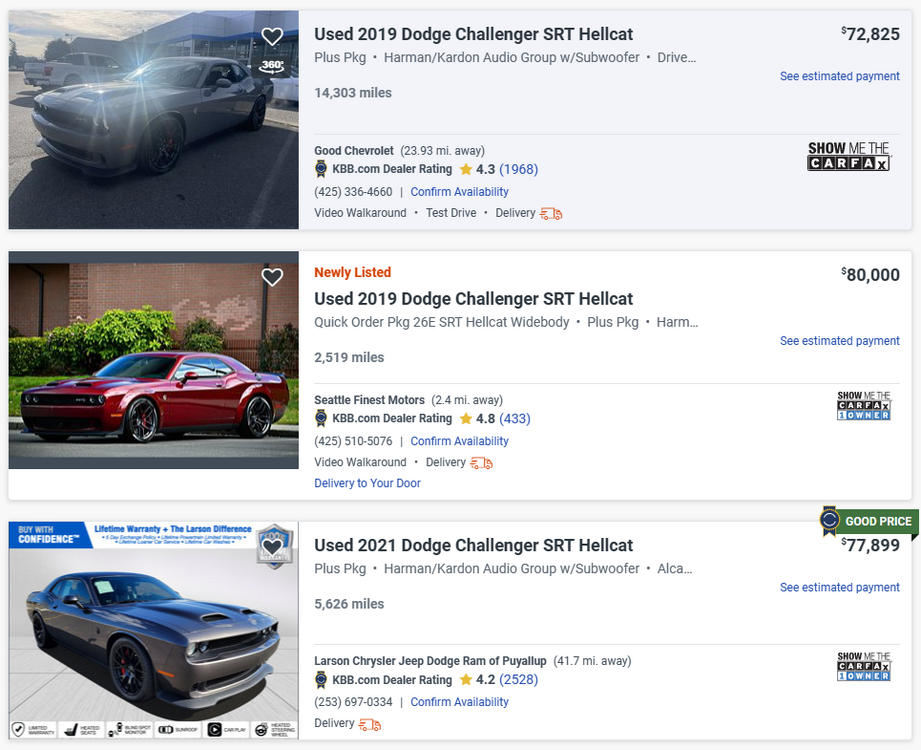921x750 pixels.
Task: Click the KBB.com rating badge for Seattle Finest Motors
Action: 321,418
